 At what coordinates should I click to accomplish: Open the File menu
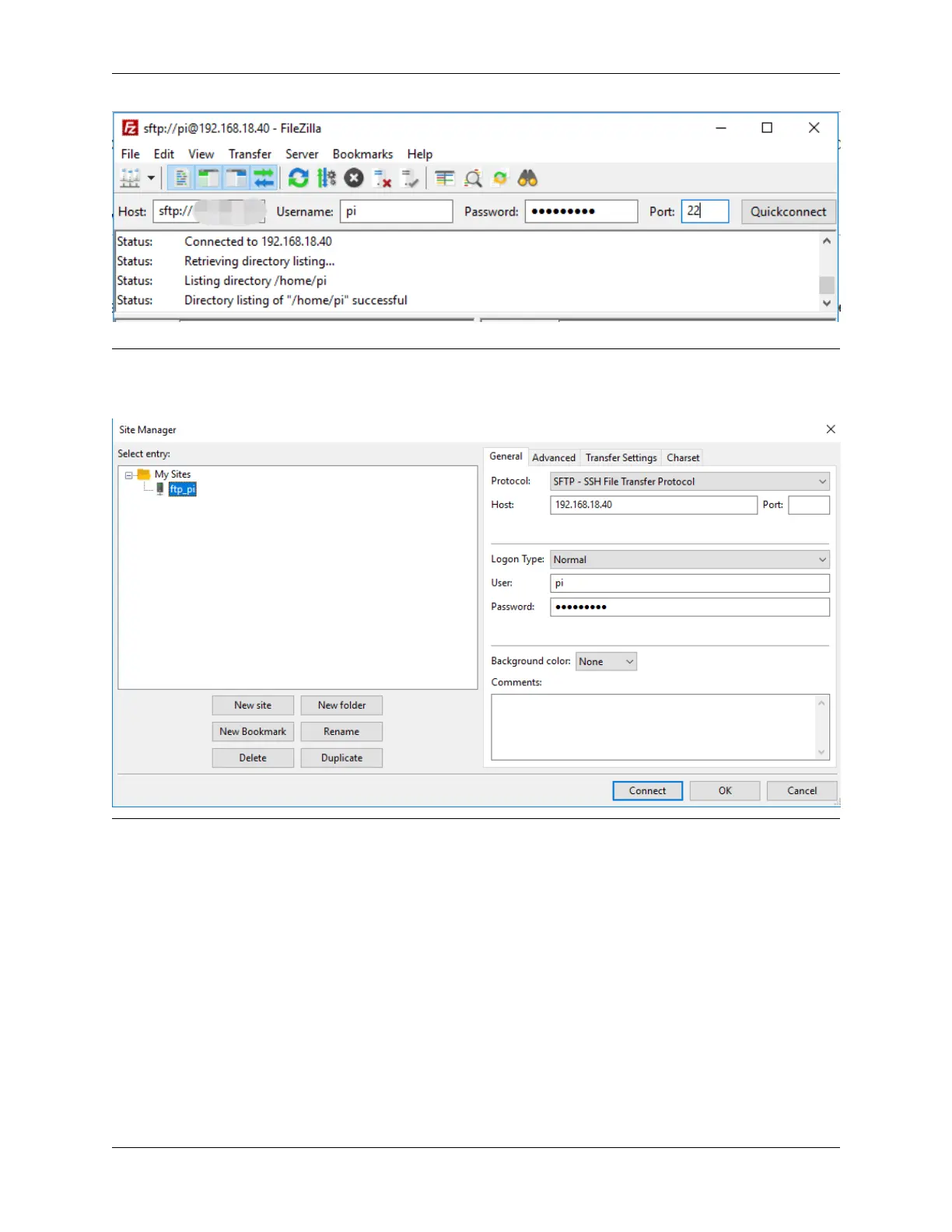pyautogui.click(x=131, y=154)
